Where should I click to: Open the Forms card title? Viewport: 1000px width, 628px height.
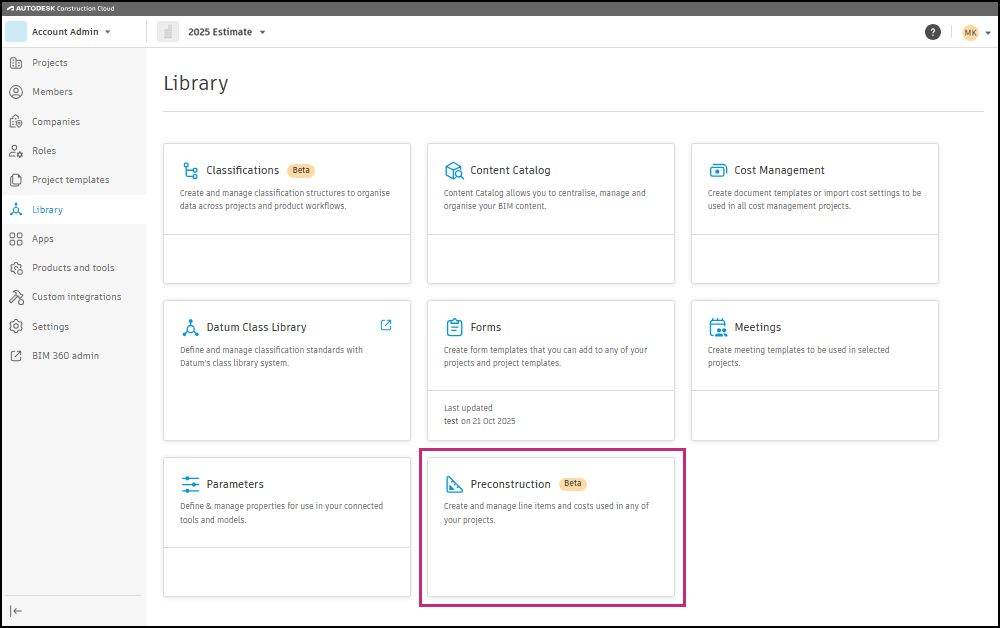click(x=485, y=327)
